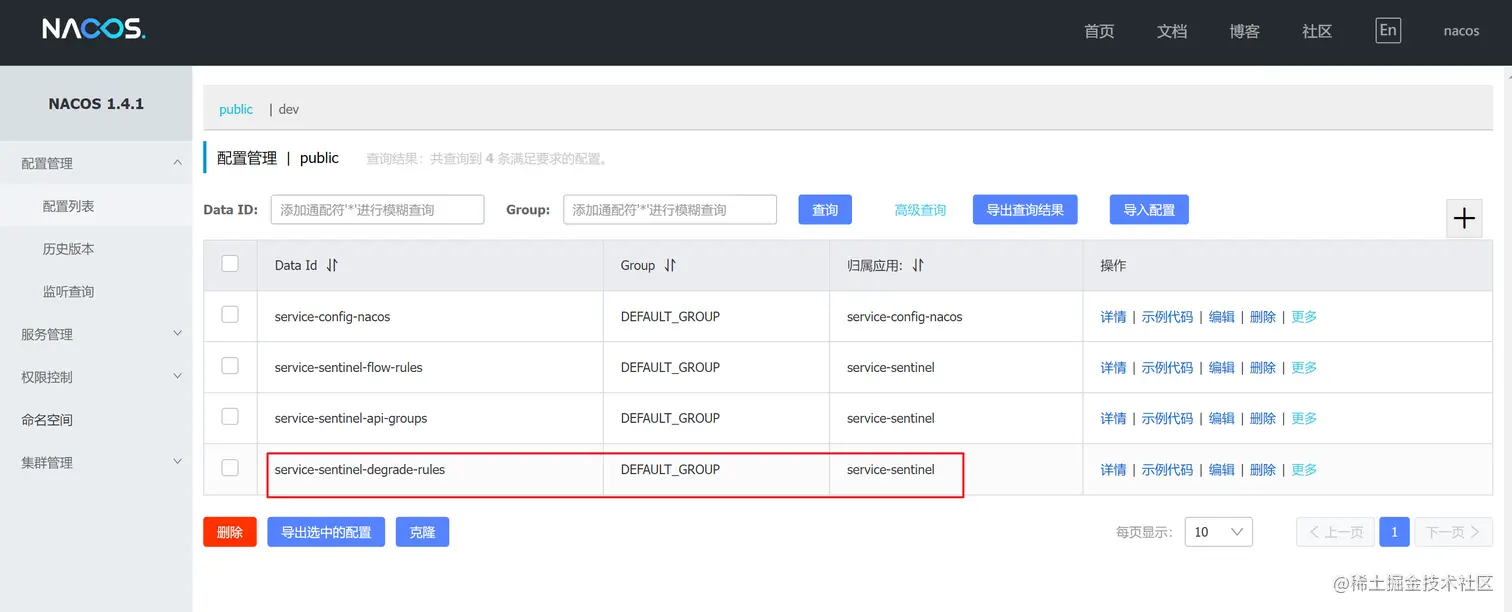Focus the Group search input field

(x=670, y=210)
